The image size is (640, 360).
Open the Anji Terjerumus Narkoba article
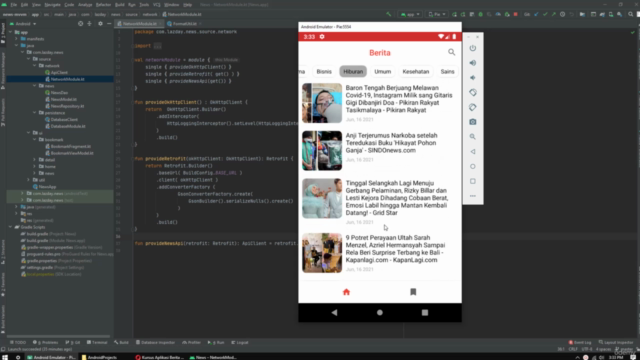click(380, 151)
